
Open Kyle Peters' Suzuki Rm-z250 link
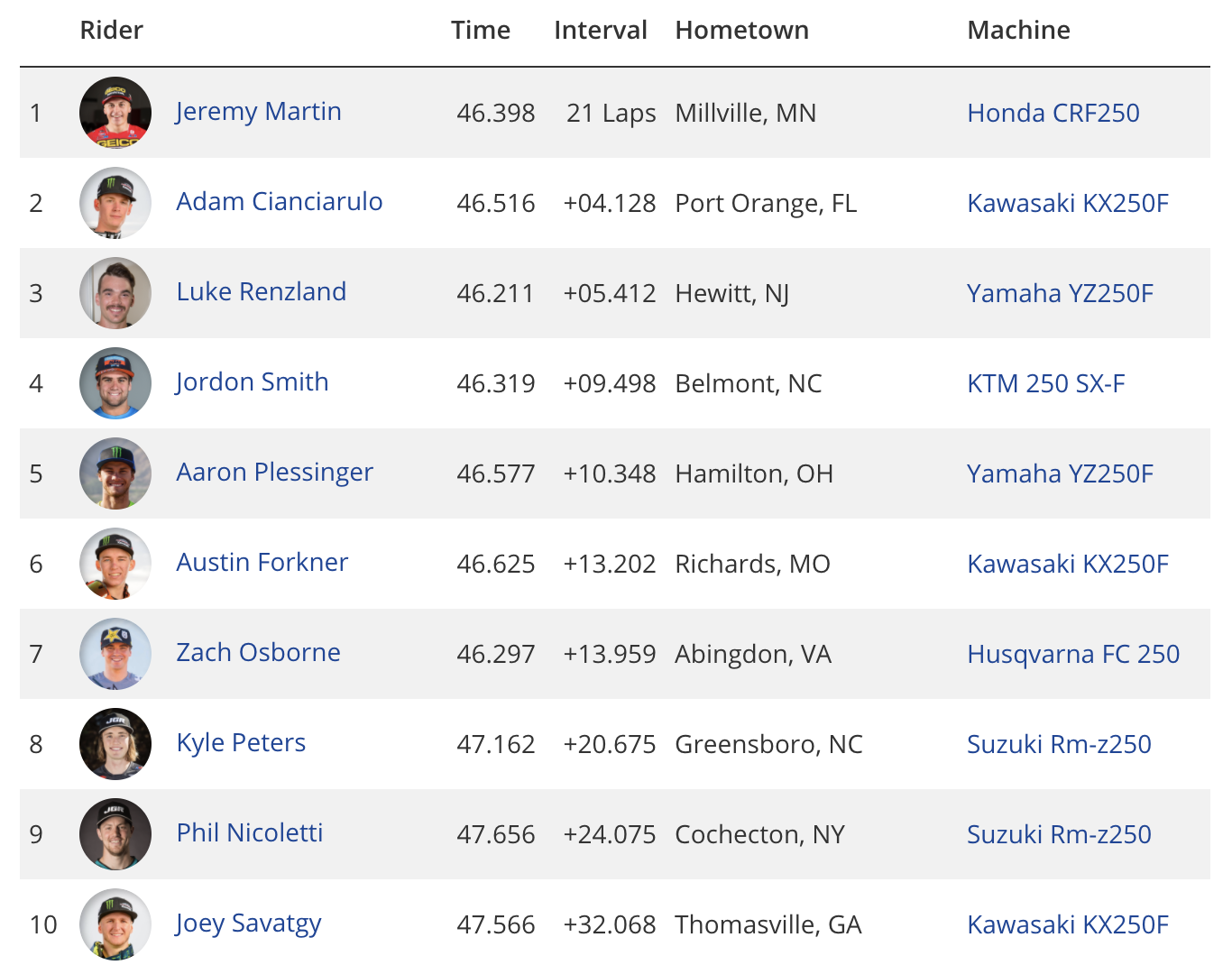1060,744
